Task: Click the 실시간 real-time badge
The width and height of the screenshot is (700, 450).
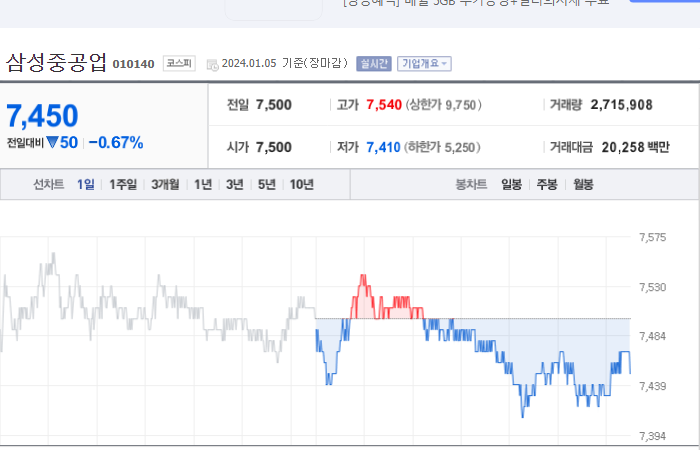Action: tap(374, 64)
